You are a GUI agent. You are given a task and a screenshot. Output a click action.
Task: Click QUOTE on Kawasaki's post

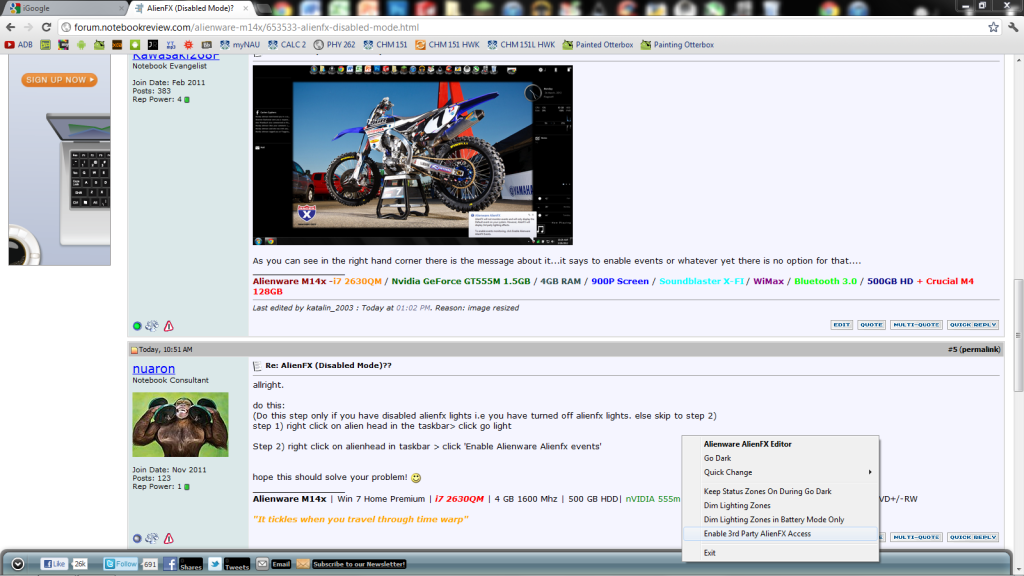[x=871, y=325]
